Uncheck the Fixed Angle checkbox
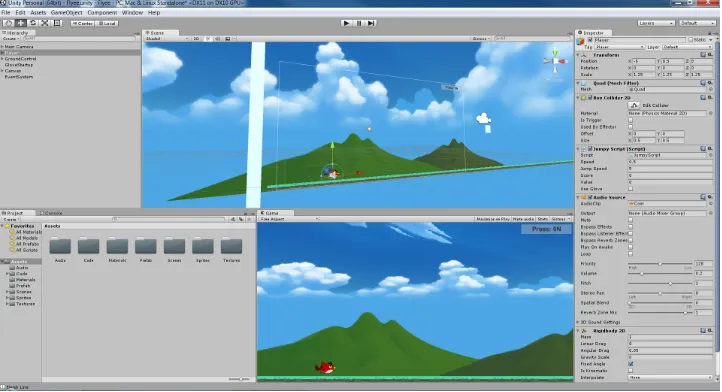 (630, 364)
